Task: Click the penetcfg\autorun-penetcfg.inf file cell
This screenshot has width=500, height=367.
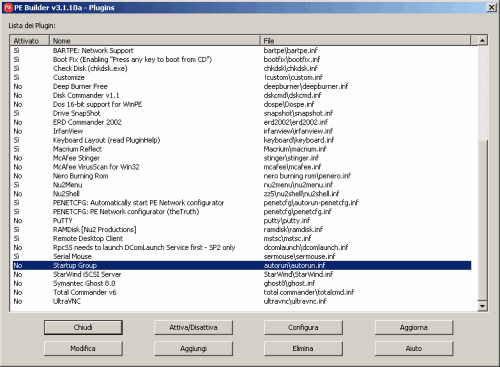Action: [311, 203]
